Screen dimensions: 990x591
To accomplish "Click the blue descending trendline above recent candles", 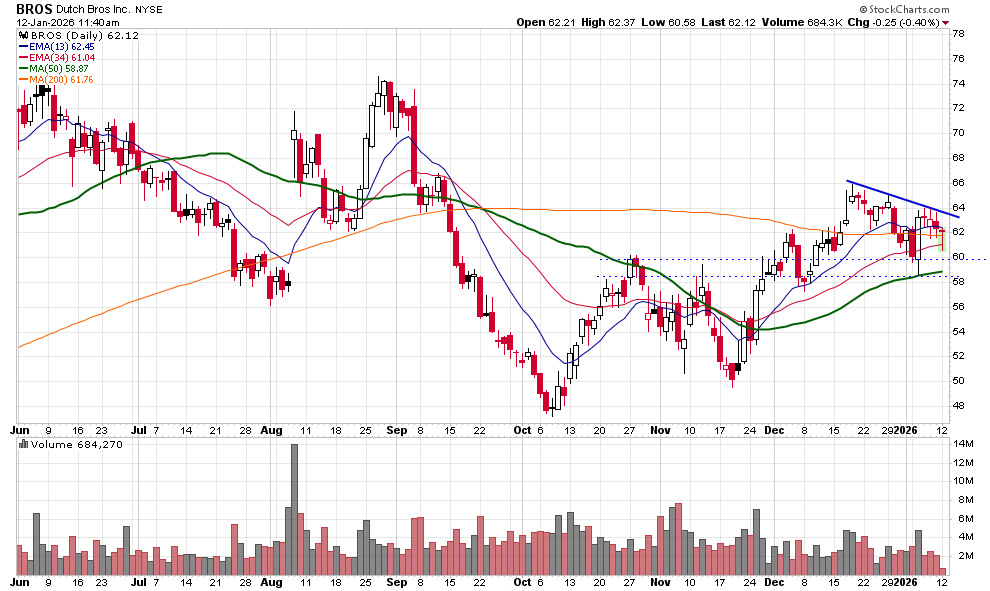I will [903, 199].
